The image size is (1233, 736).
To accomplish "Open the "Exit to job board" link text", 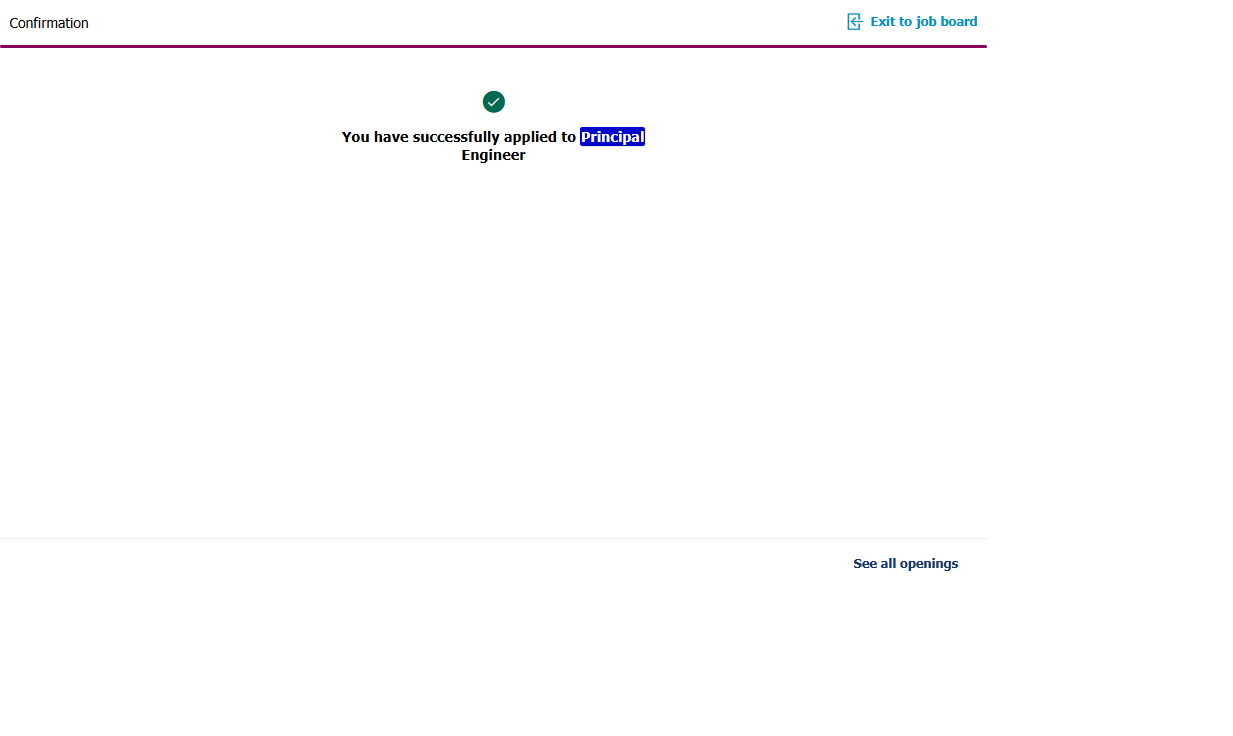I will (x=923, y=22).
